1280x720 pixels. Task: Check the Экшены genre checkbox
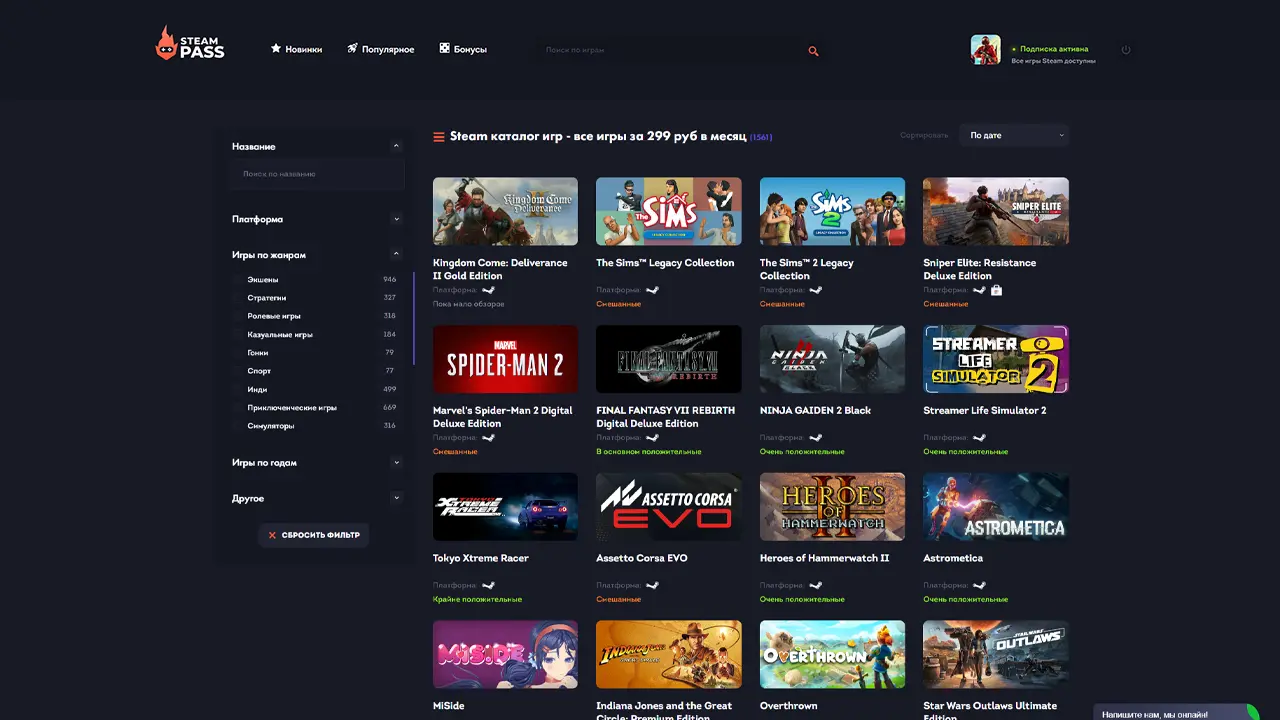238,280
